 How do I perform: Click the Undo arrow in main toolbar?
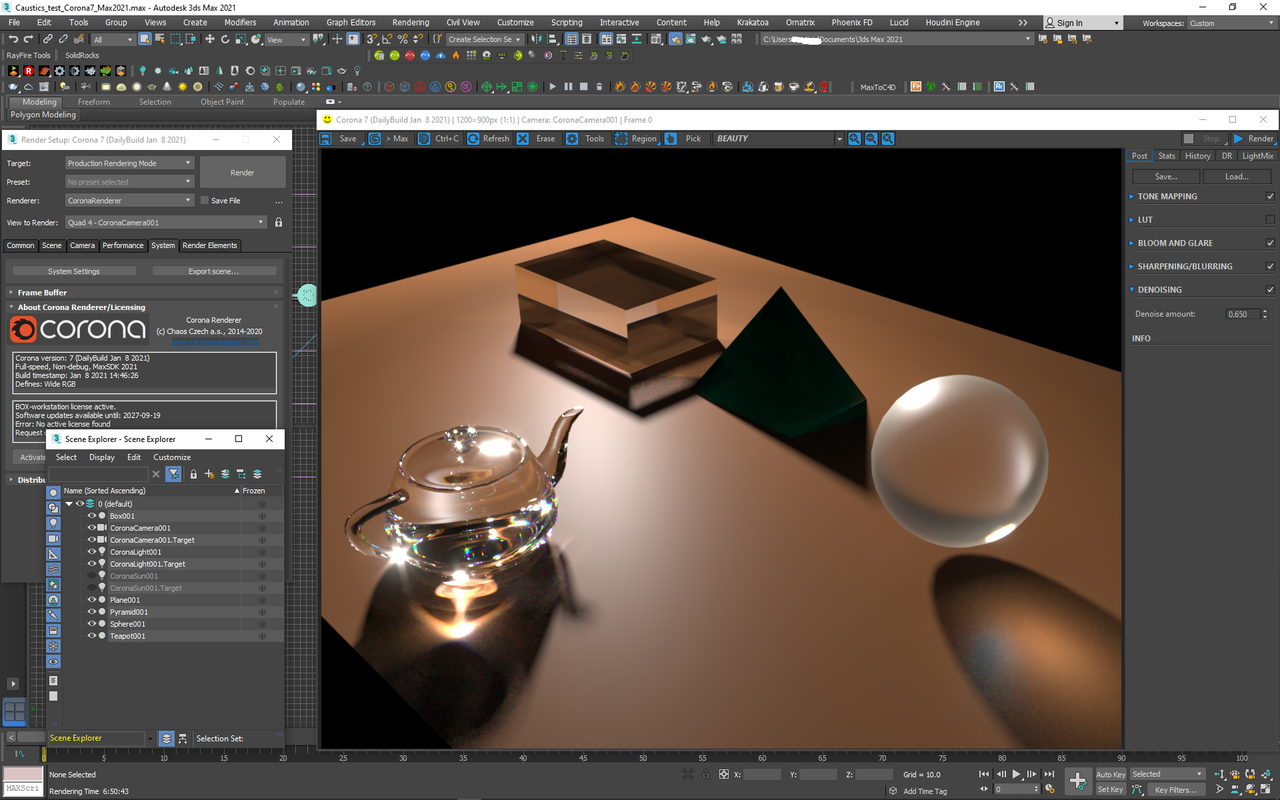(13, 39)
